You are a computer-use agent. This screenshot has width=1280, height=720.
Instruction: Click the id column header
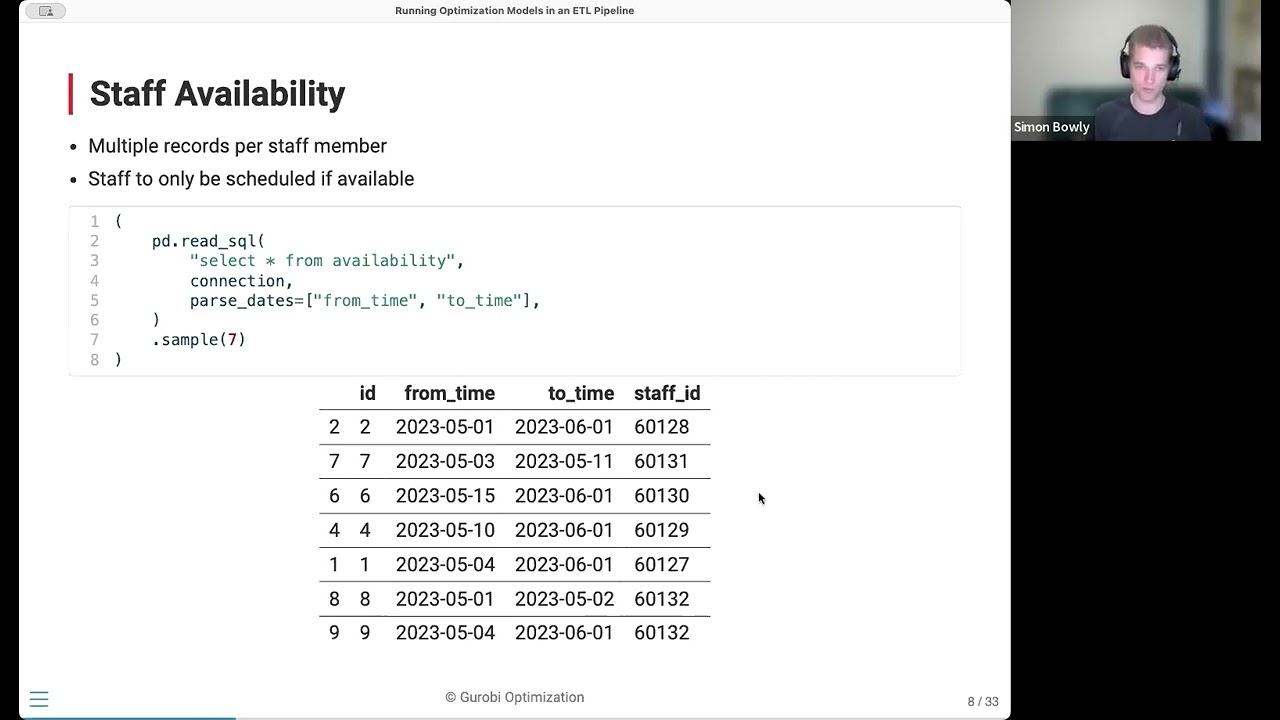tap(367, 393)
